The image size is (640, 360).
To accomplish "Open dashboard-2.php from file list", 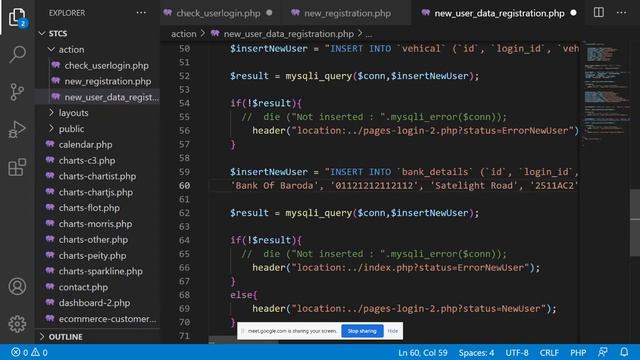I will coord(94,303).
